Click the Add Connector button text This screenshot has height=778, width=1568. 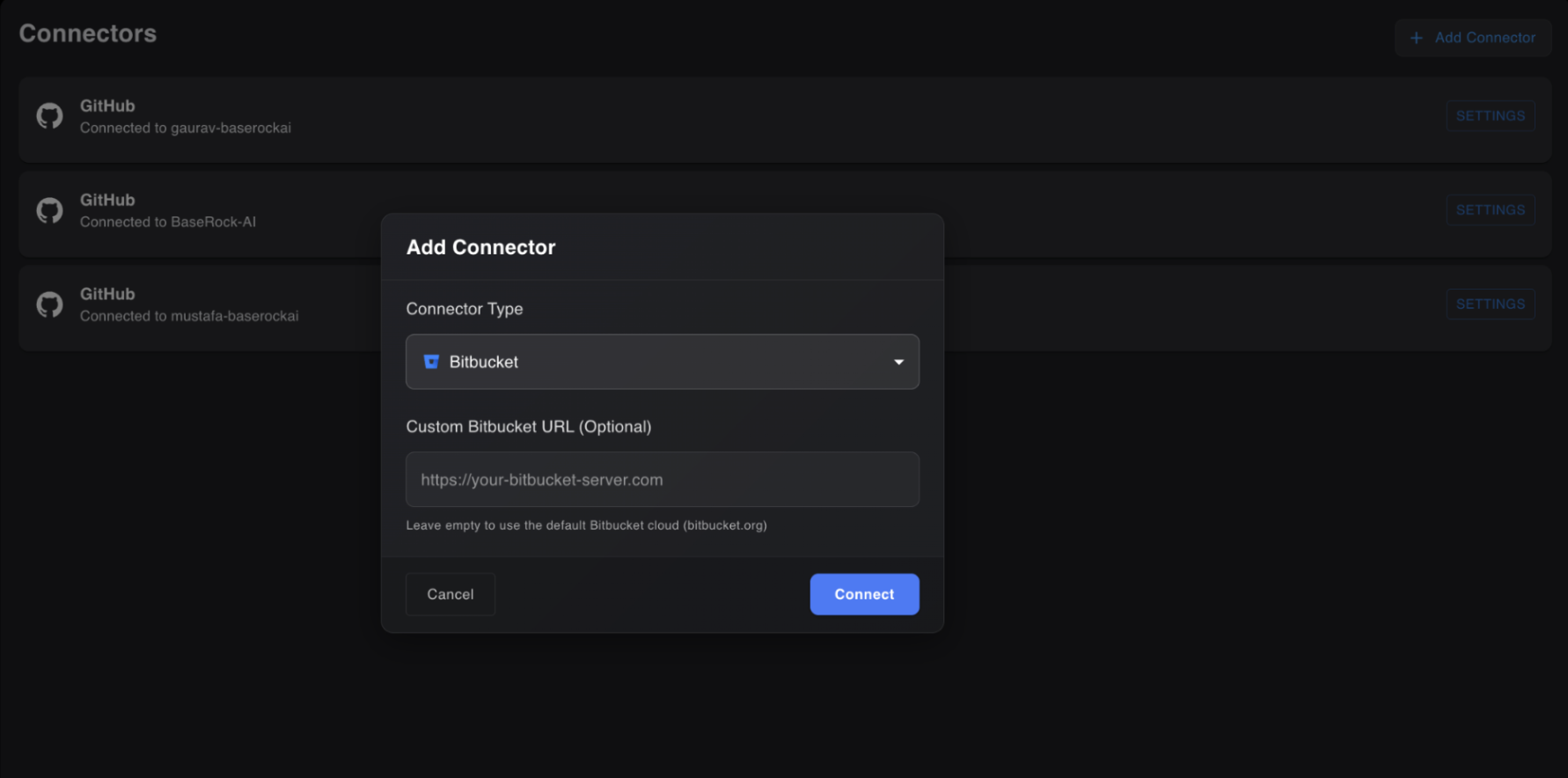pyautogui.click(x=1484, y=38)
